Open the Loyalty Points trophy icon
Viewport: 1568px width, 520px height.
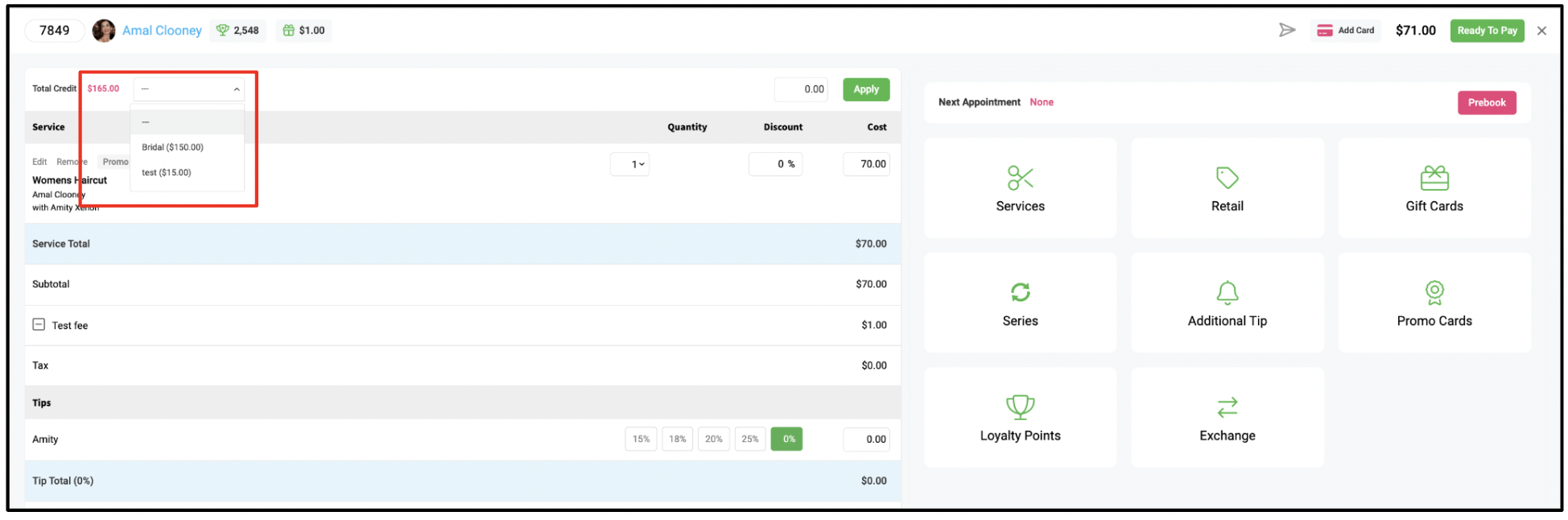click(1020, 407)
